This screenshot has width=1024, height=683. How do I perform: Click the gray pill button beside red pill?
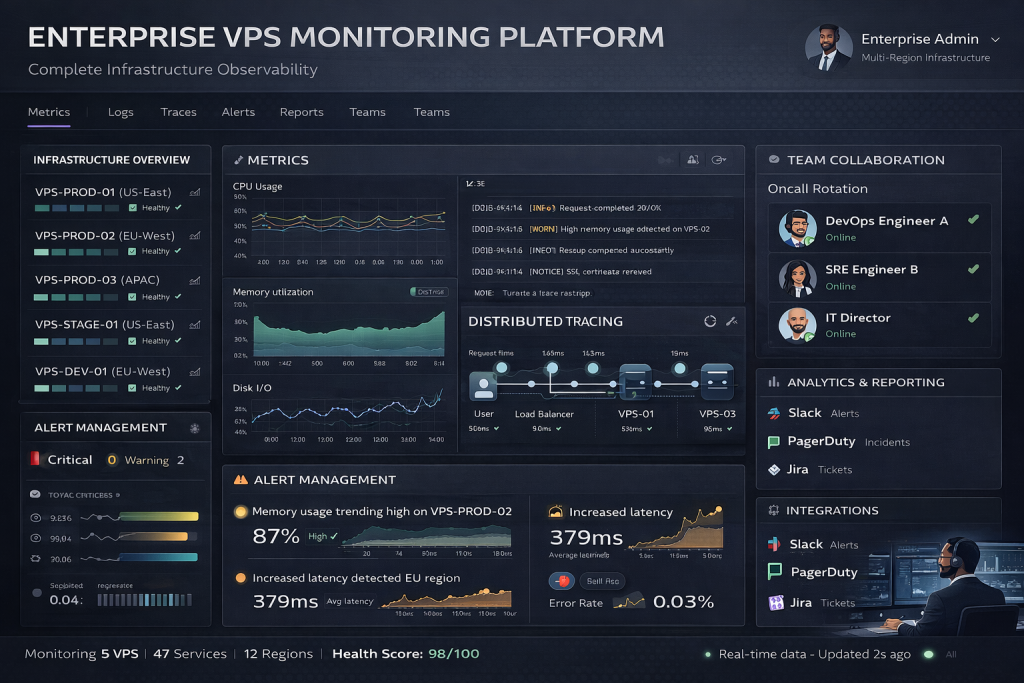(x=602, y=580)
